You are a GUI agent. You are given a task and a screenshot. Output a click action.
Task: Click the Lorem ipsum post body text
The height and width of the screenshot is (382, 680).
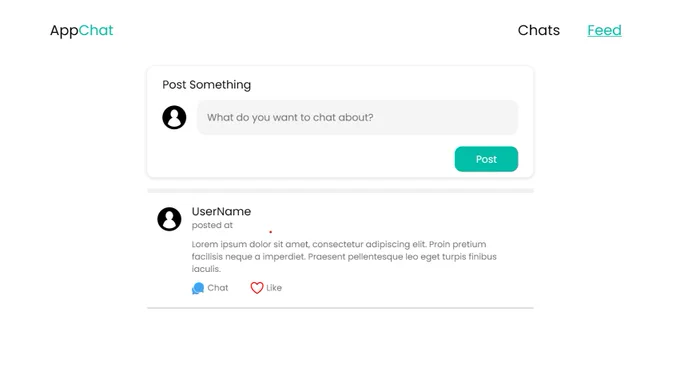click(x=344, y=257)
